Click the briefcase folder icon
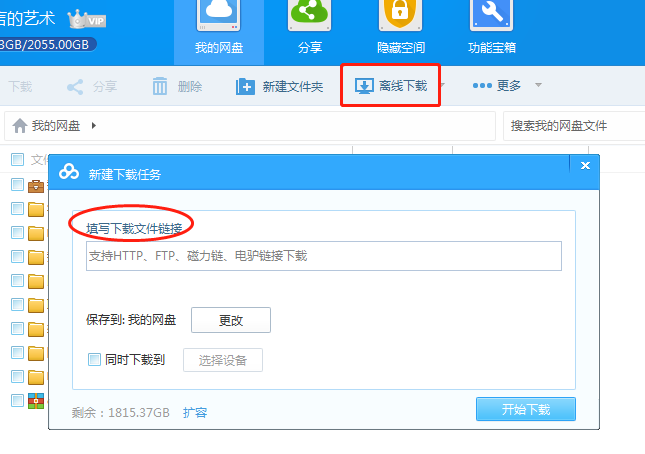The image size is (645, 454). coord(36,186)
